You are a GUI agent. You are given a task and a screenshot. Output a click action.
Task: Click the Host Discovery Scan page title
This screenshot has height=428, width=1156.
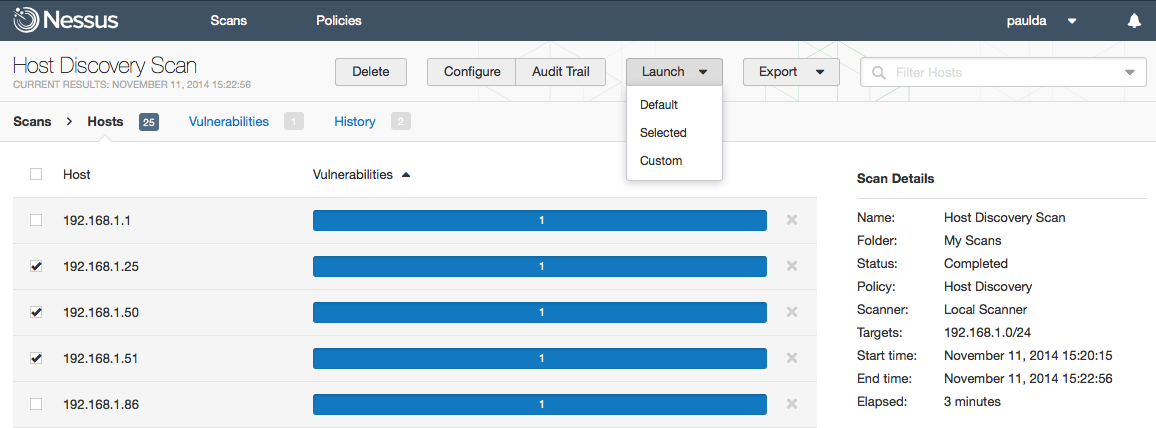pyautogui.click(x=105, y=65)
